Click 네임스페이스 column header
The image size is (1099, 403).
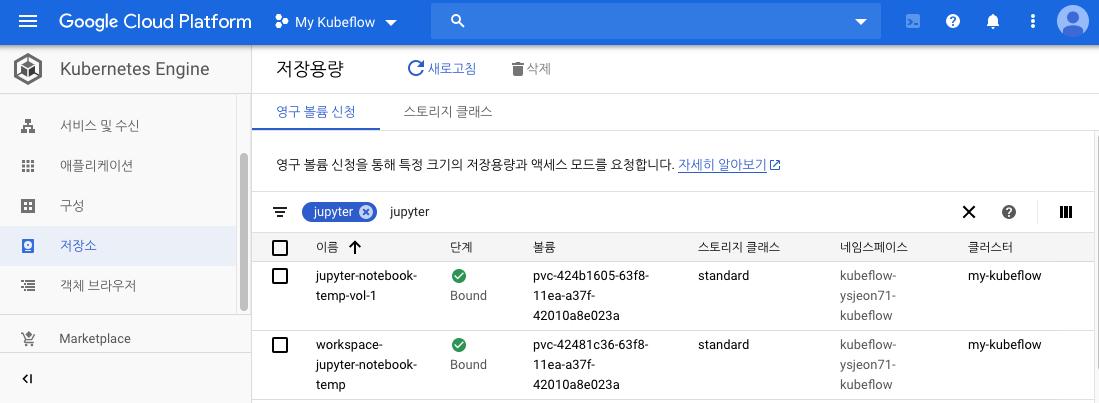coord(873,247)
